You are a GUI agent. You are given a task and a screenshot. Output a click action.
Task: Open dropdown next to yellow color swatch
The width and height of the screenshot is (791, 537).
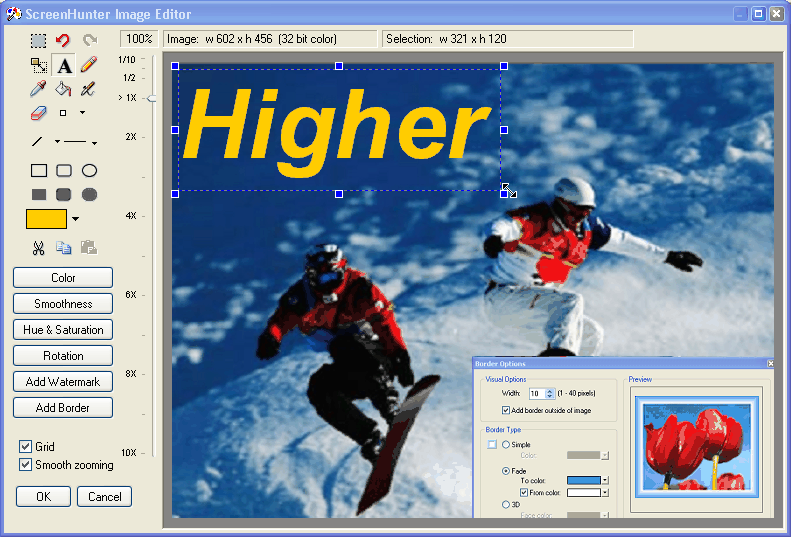[75, 219]
